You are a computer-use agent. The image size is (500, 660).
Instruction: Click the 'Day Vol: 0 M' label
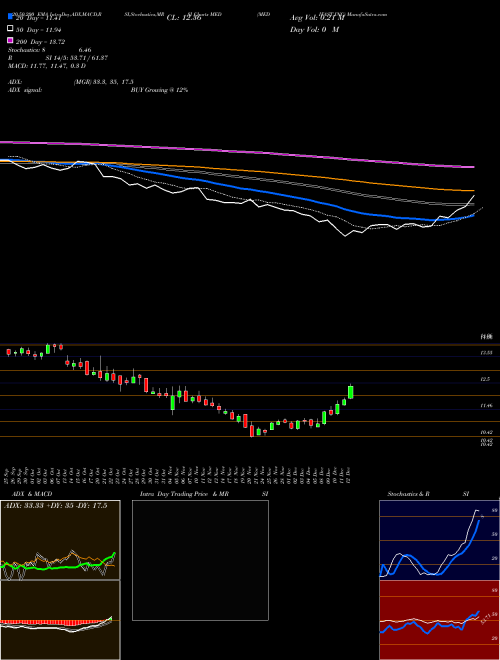tap(314, 29)
